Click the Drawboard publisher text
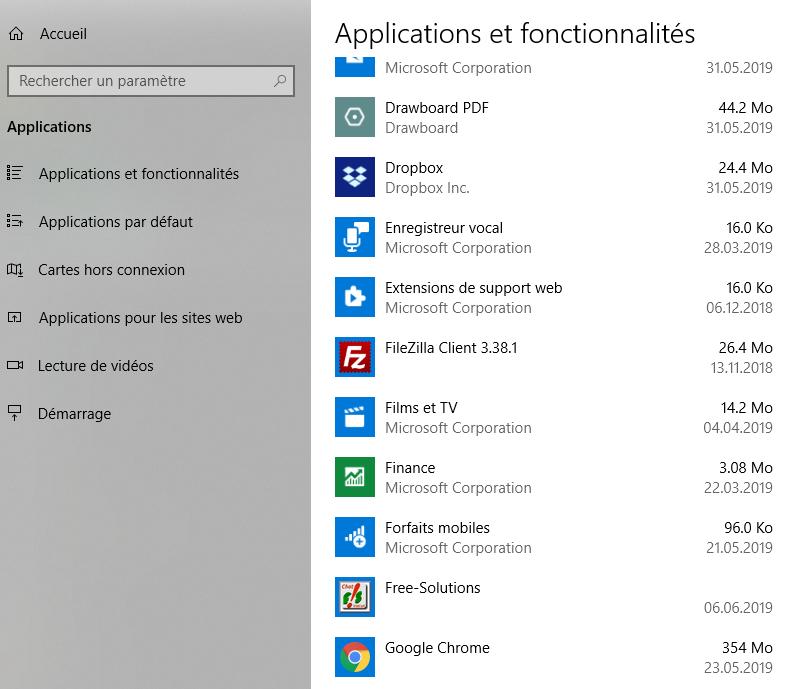The width and height of the screenshot is (788, 689). 421,128
